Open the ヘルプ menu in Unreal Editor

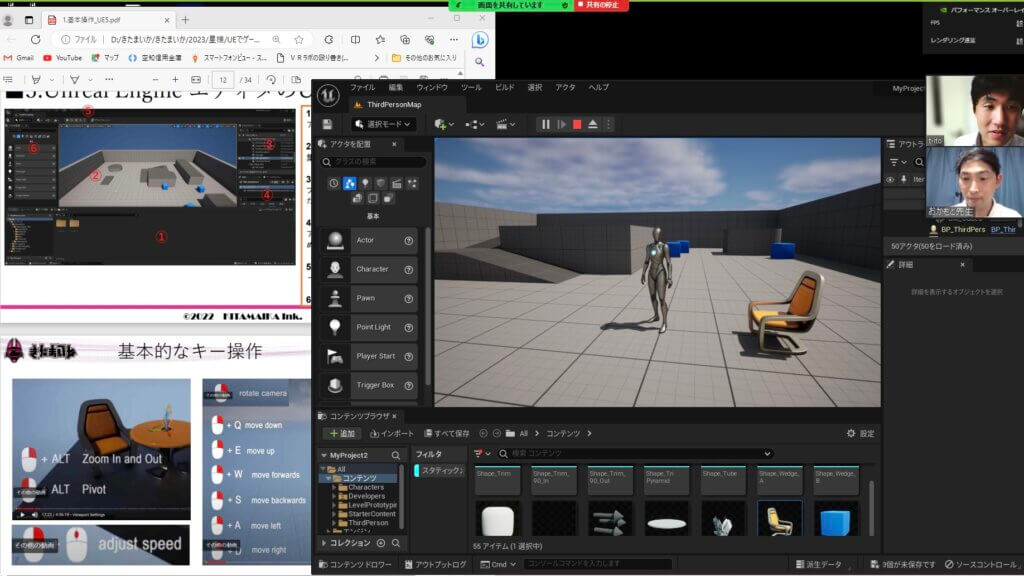click(x=598, y=88)
